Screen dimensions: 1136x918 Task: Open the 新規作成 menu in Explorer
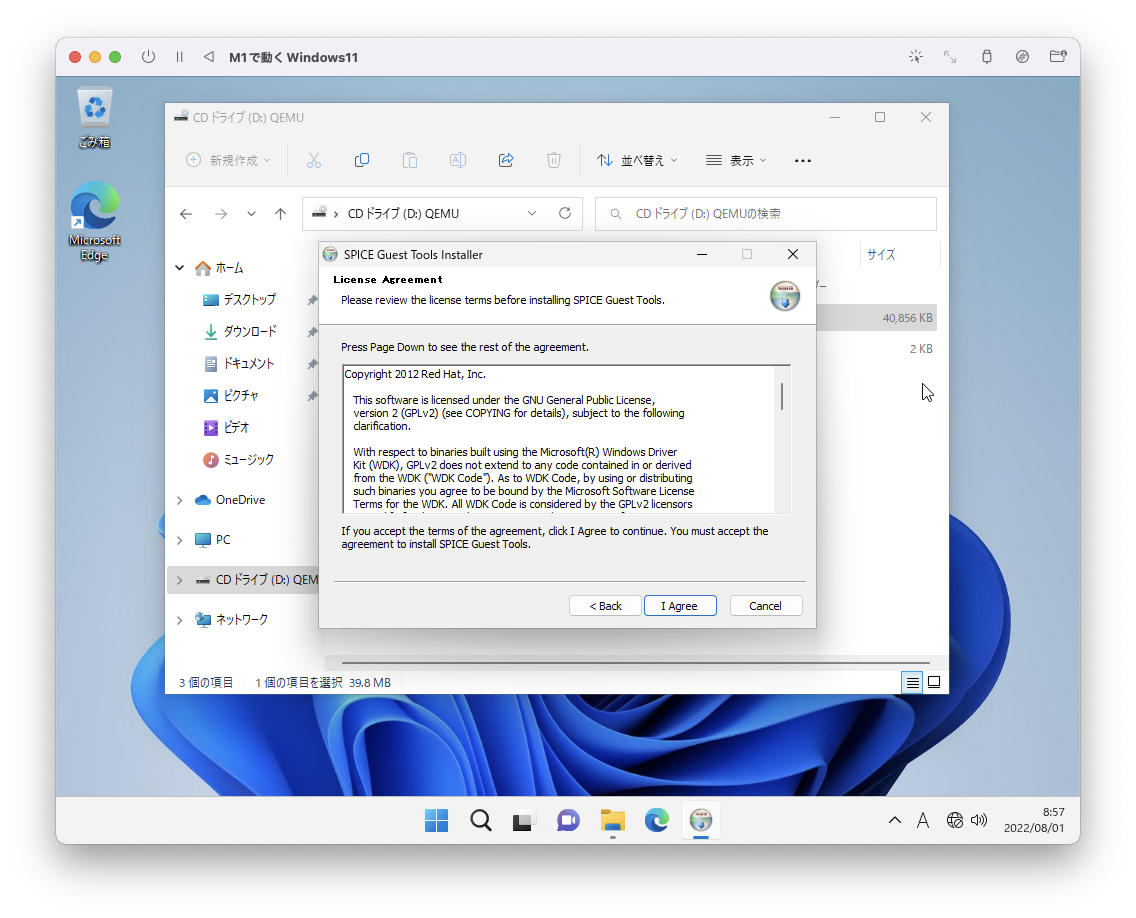tap(228, 160)
